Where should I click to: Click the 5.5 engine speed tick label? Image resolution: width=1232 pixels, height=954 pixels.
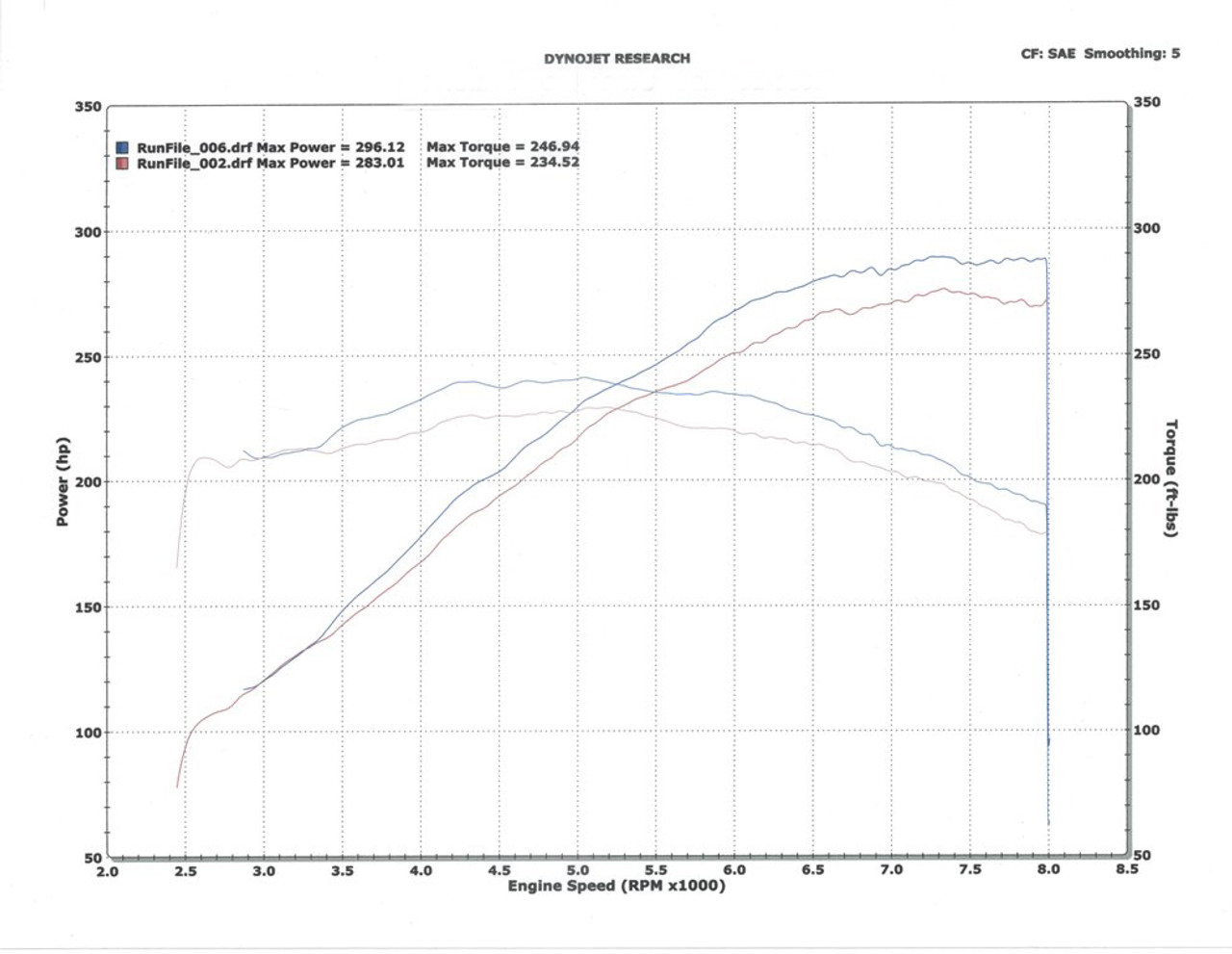coord(656,870)
